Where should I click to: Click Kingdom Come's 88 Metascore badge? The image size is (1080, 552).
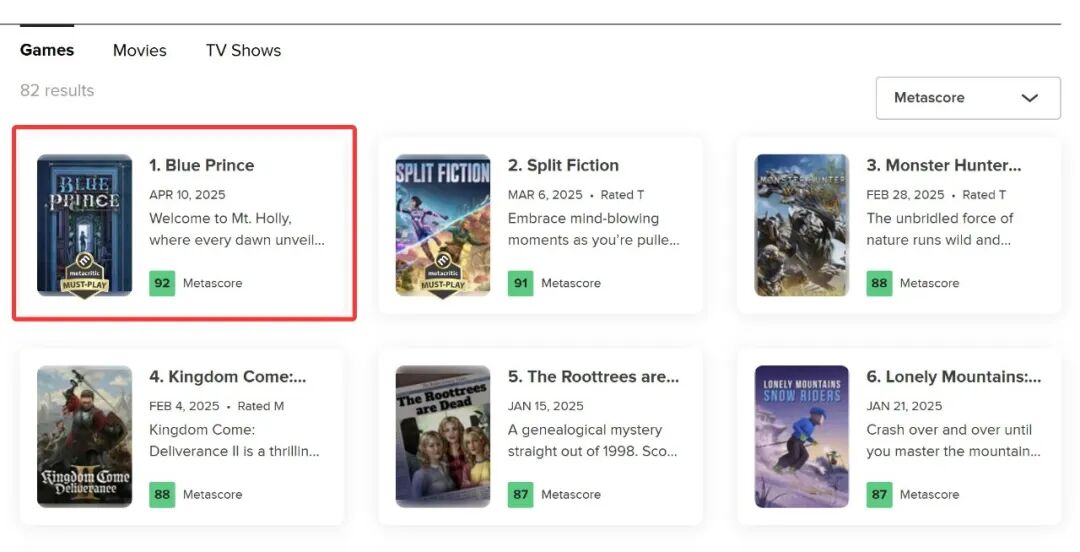[x=162, y=495]
